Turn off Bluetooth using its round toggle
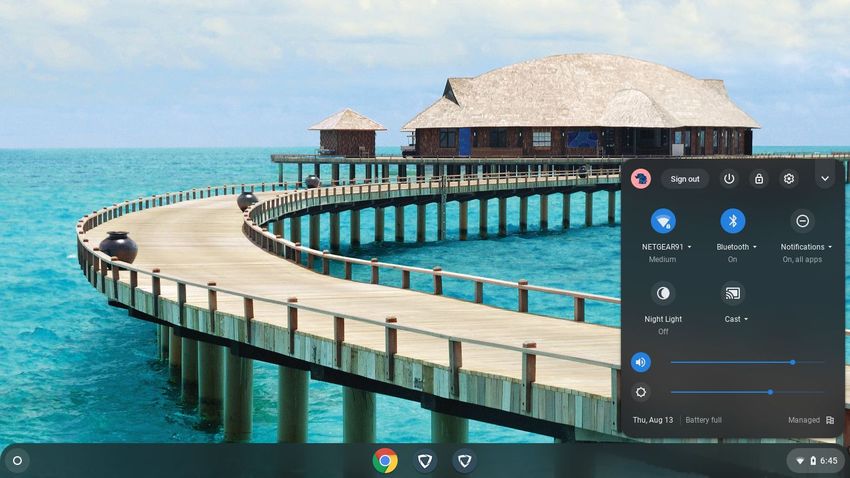The height and width of the screenshot is (478, 850). pyautogui.click(x=732, y=221)
